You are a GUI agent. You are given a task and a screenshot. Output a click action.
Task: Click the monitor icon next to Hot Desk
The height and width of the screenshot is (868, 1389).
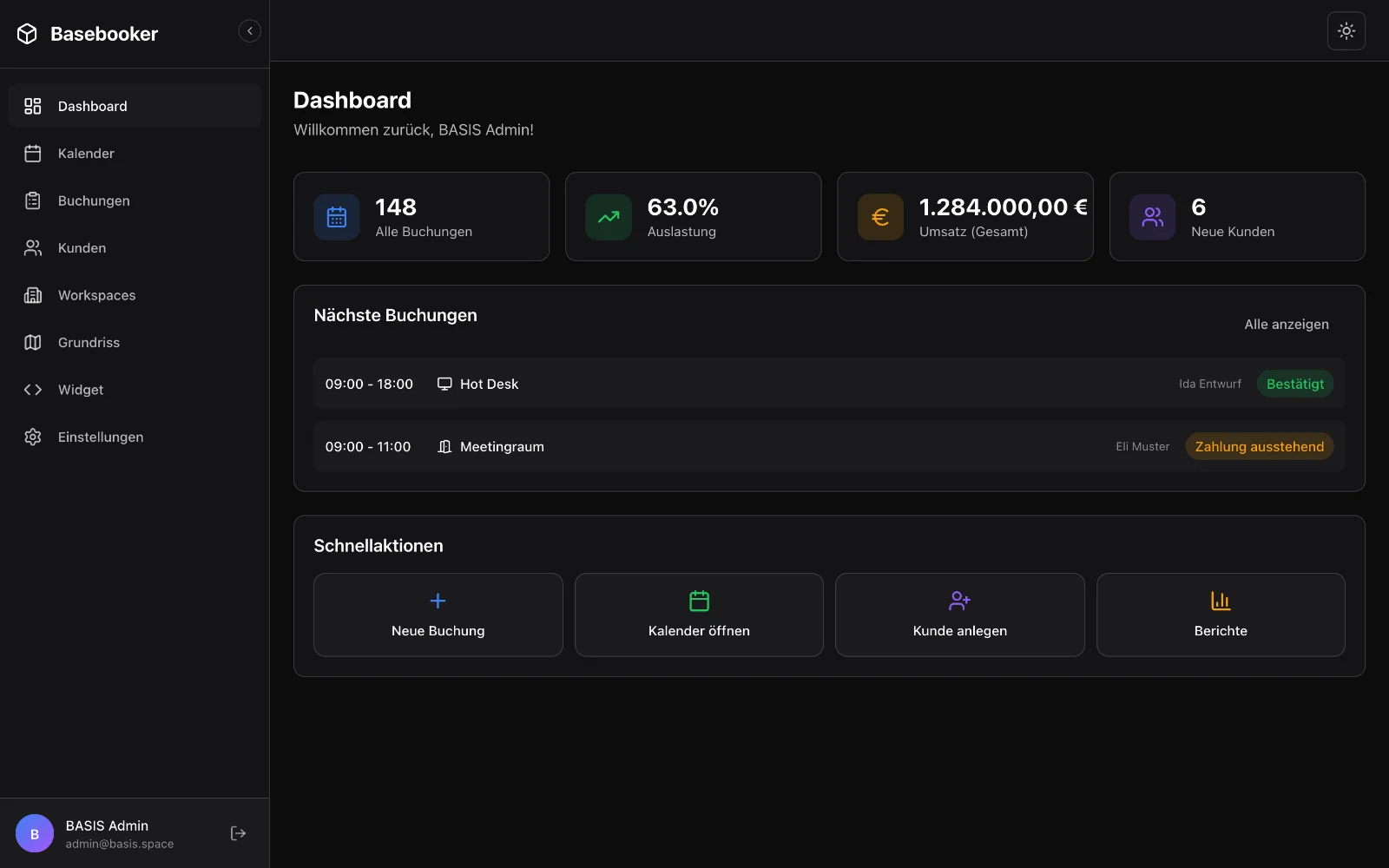pos(444,384)
